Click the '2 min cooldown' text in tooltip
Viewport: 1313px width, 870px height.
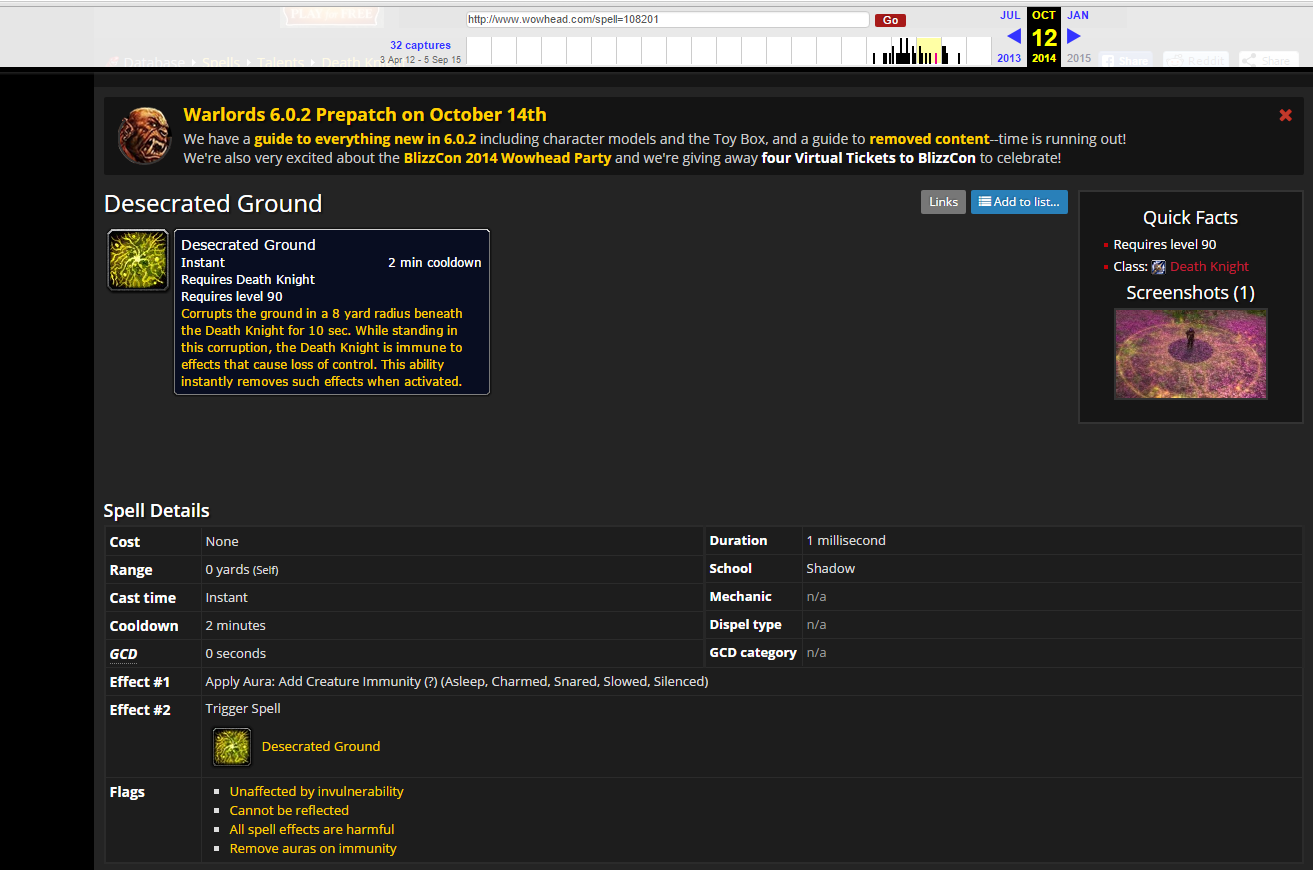[x=435, y=263]
